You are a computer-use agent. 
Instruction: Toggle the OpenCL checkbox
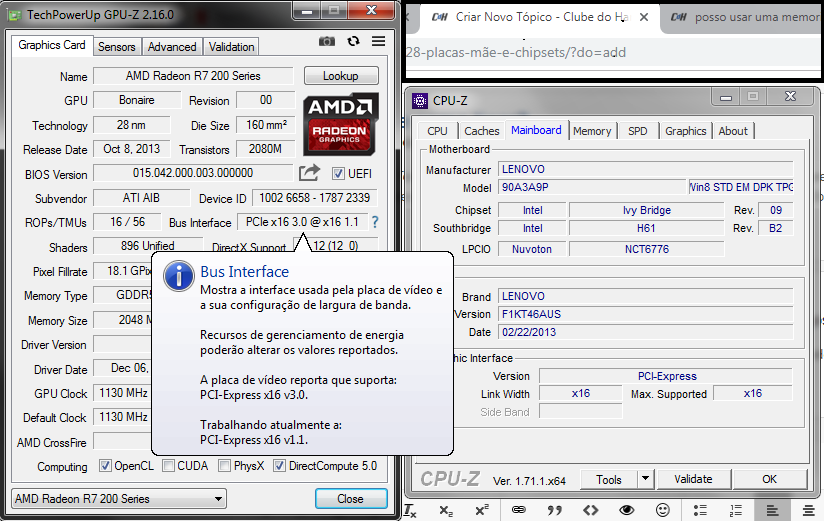coord(105,466)
